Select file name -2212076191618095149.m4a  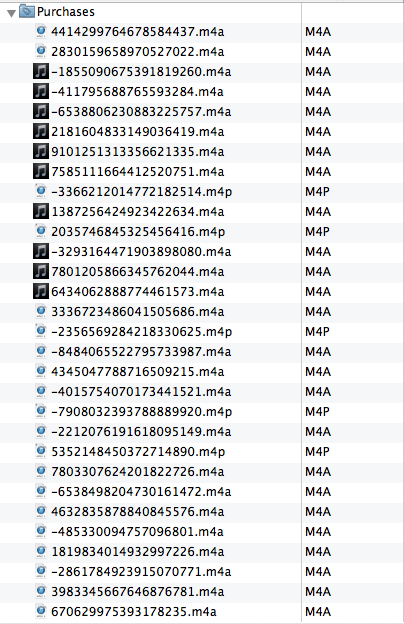(141, 431)
